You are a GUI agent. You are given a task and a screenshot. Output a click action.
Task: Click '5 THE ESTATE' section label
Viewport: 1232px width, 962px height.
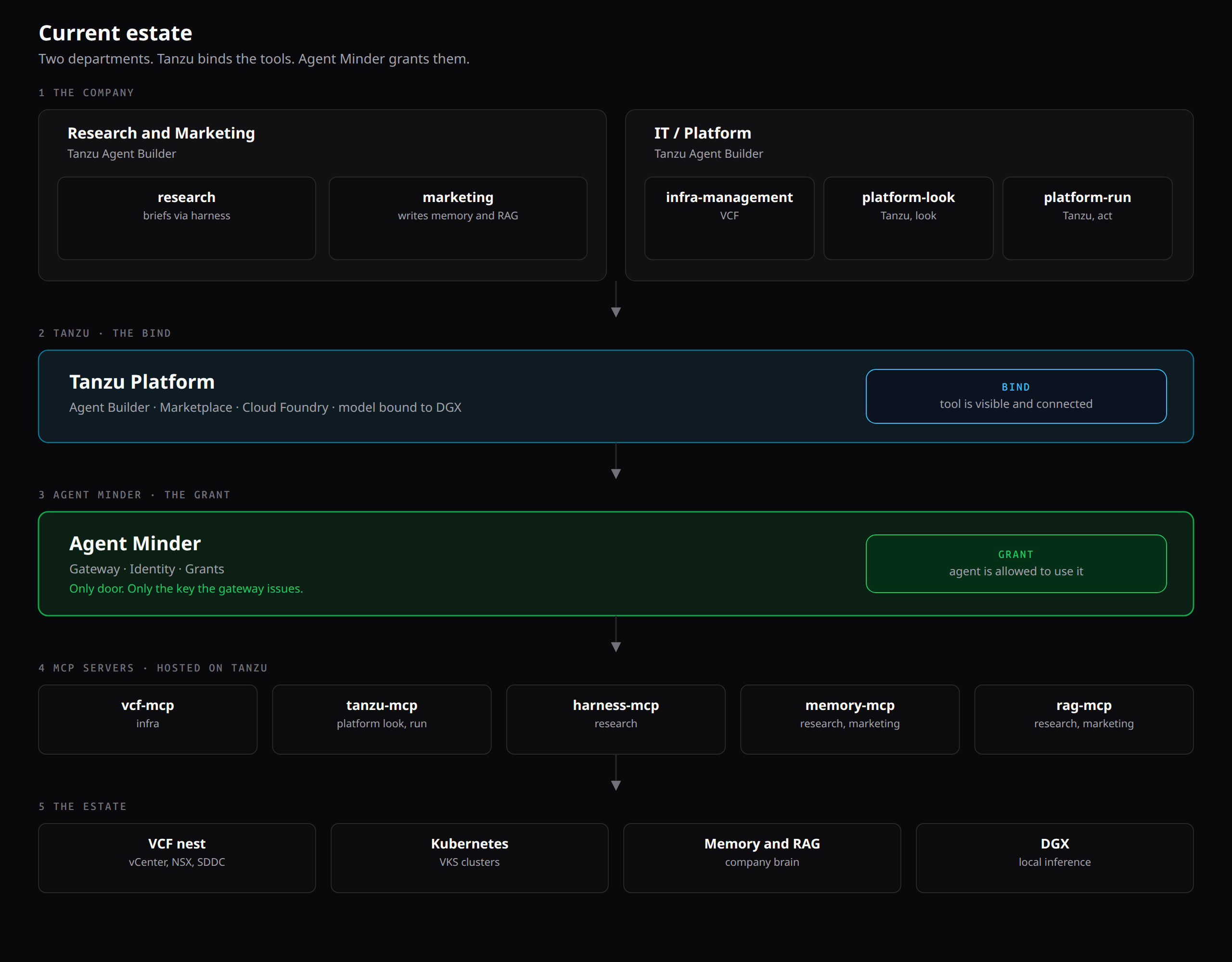tap(82, 806)
